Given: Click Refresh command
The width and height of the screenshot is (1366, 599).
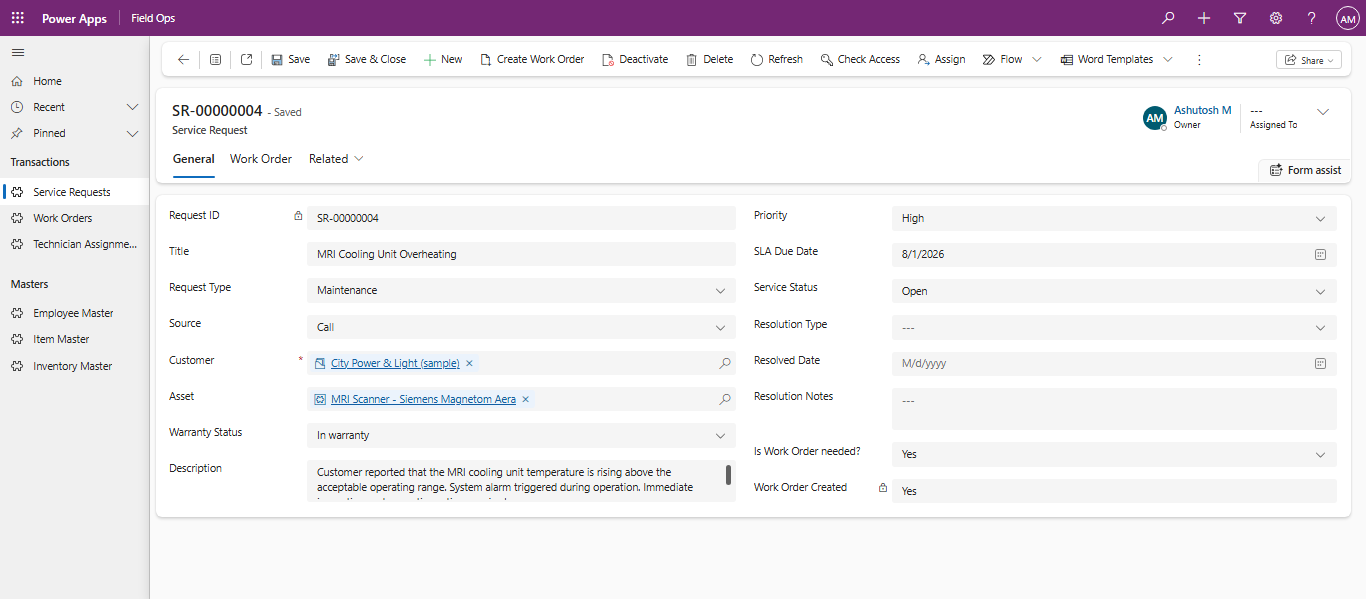Looking at the screenshot, I should tap(777, 59).
